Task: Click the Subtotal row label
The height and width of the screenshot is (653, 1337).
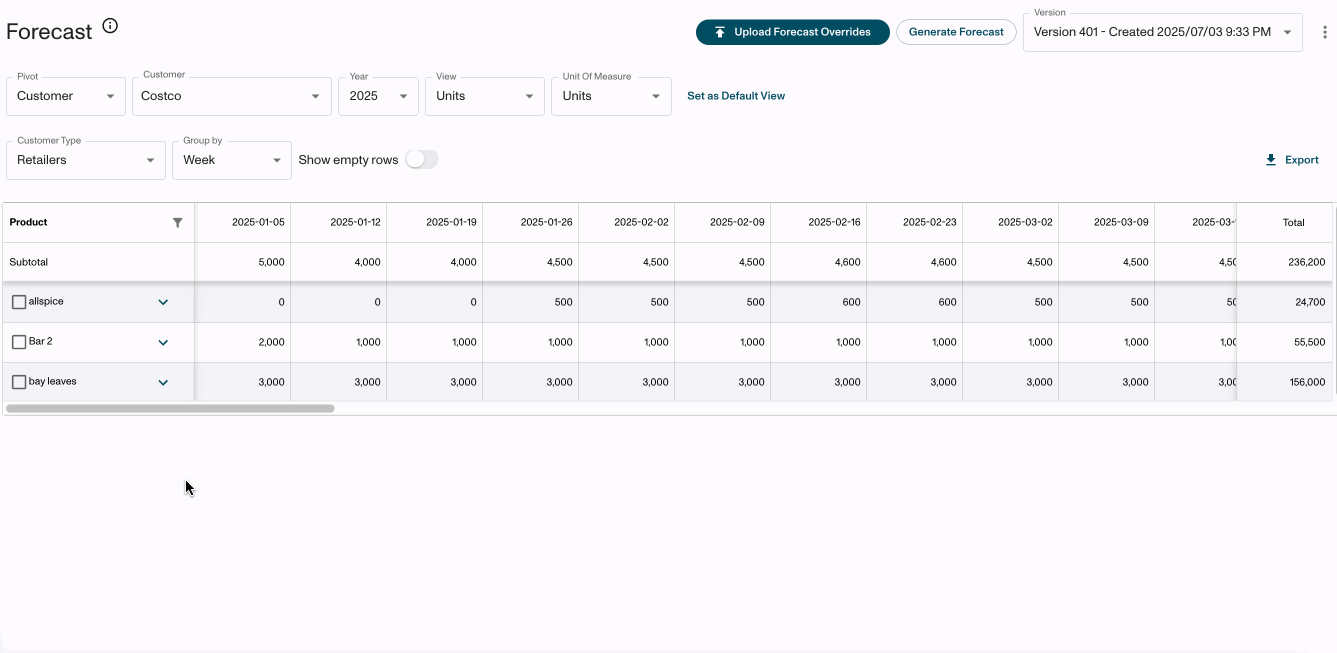Action: [29, 262]
